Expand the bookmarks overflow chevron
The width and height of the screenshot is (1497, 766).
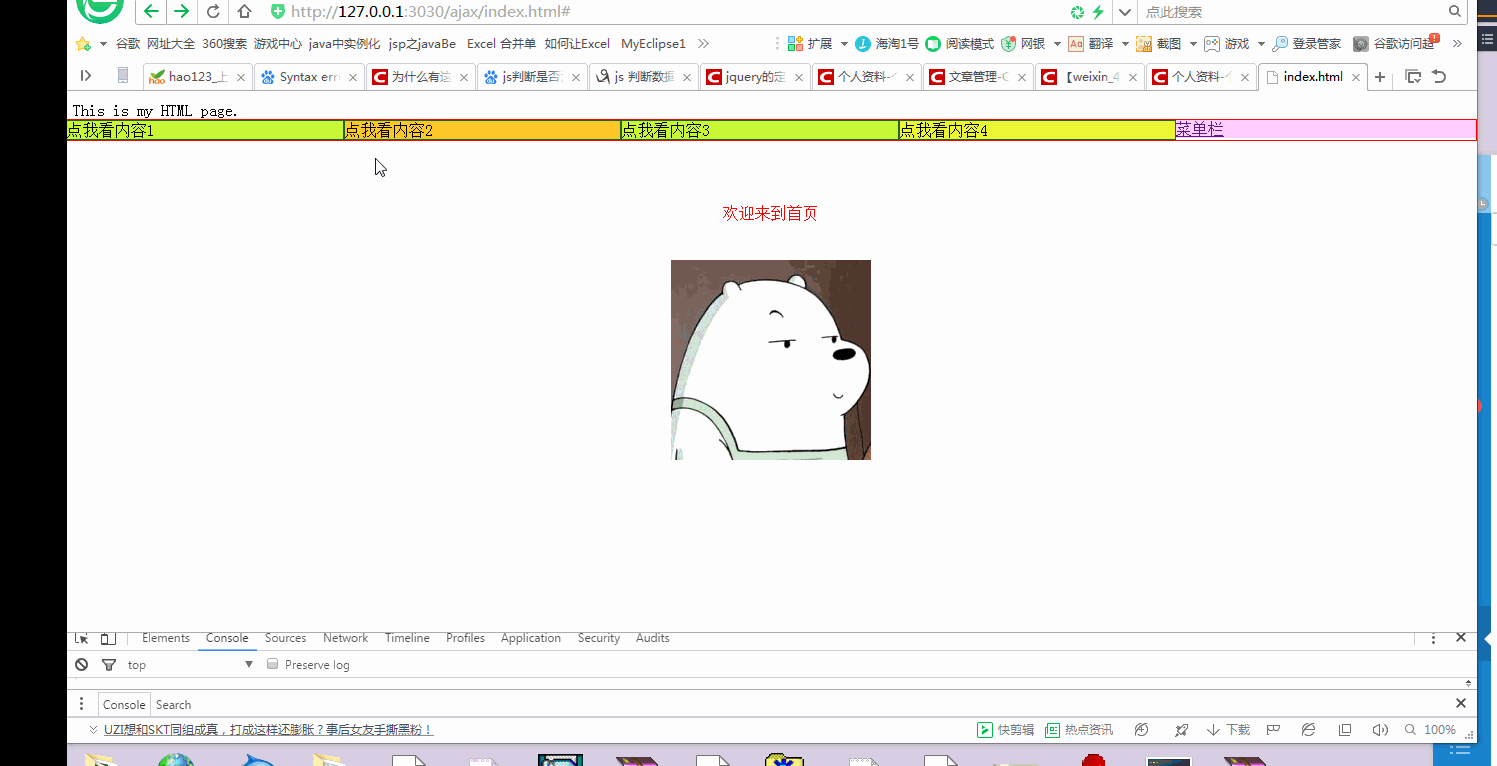pyautogui.click(x=703, y=44)
